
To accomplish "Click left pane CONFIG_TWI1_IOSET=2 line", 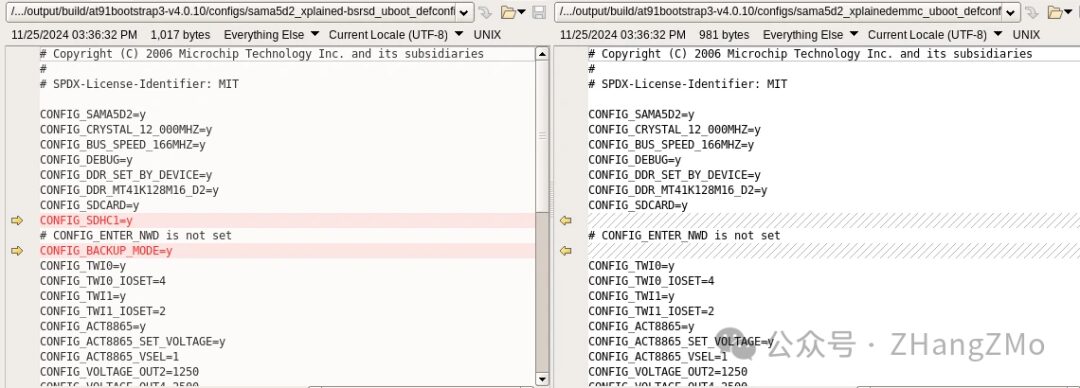I will 103,312.
